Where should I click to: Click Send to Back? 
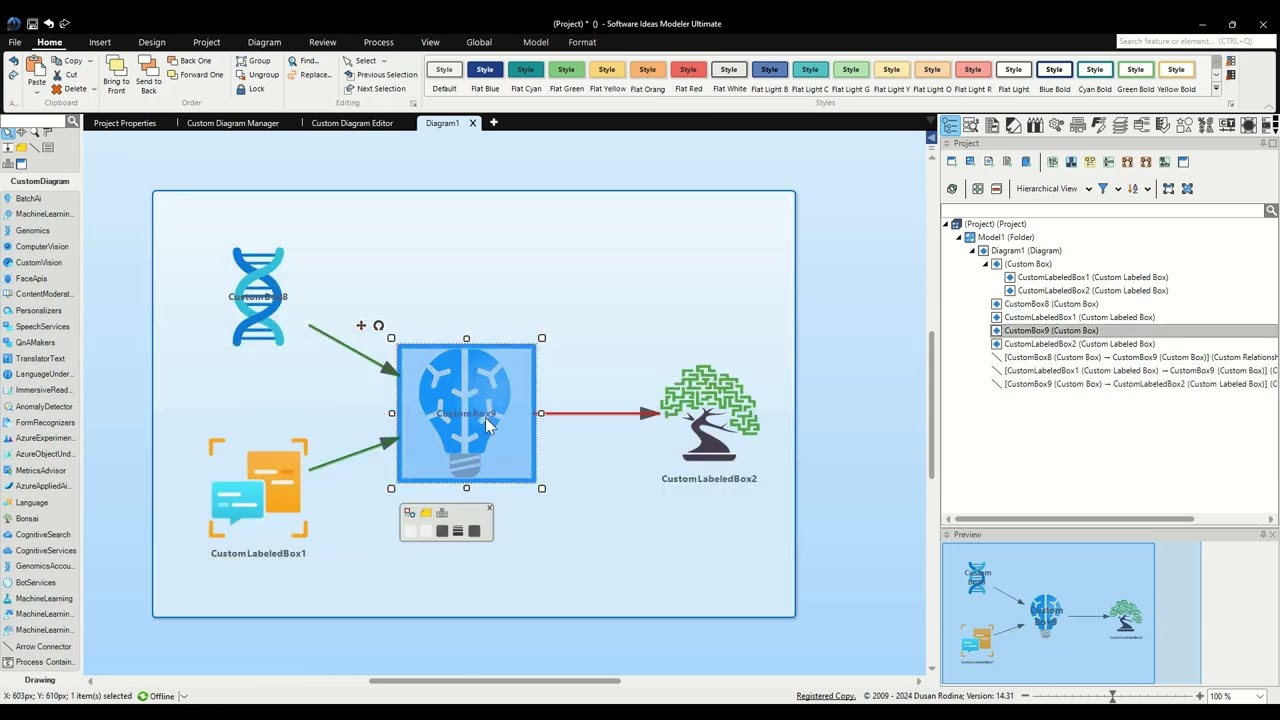tap(148, 75)
